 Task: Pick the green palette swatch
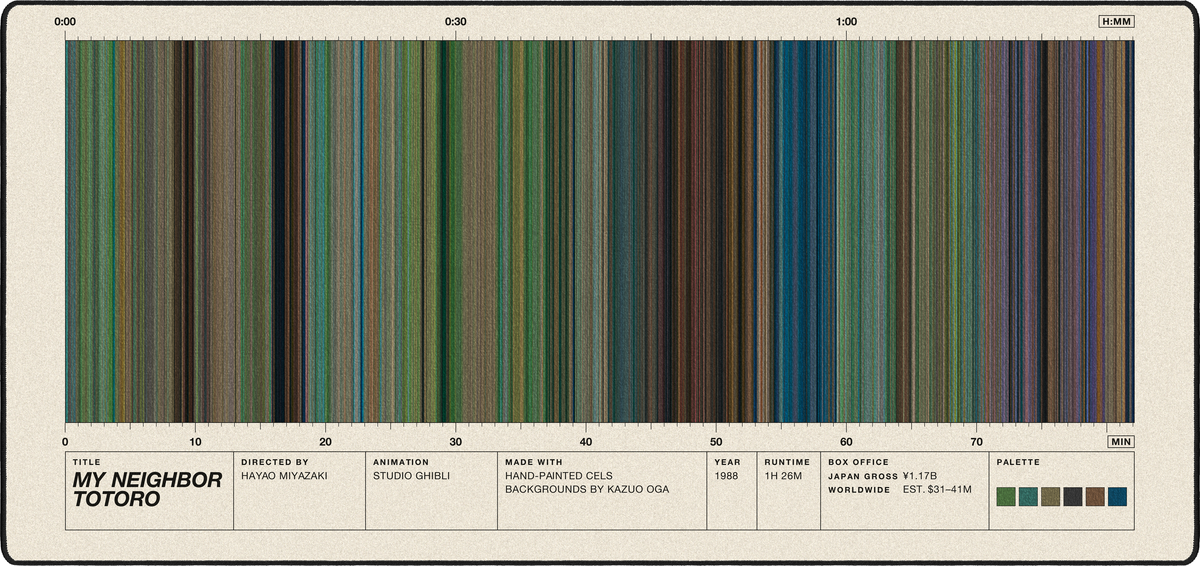click(x=1006, y=497)
